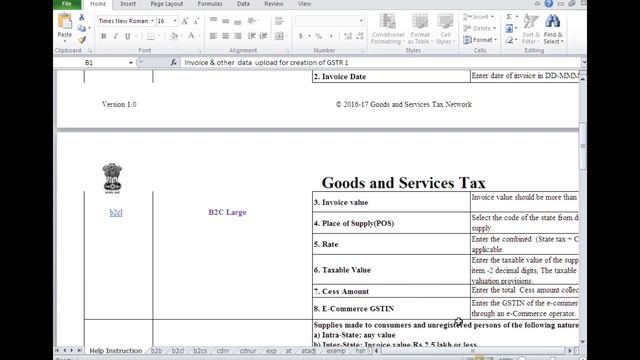Decrease font size with Shrink Font icon

196,21
